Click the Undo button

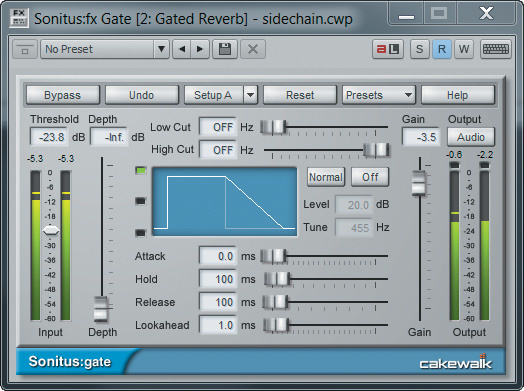pos(142,95)
